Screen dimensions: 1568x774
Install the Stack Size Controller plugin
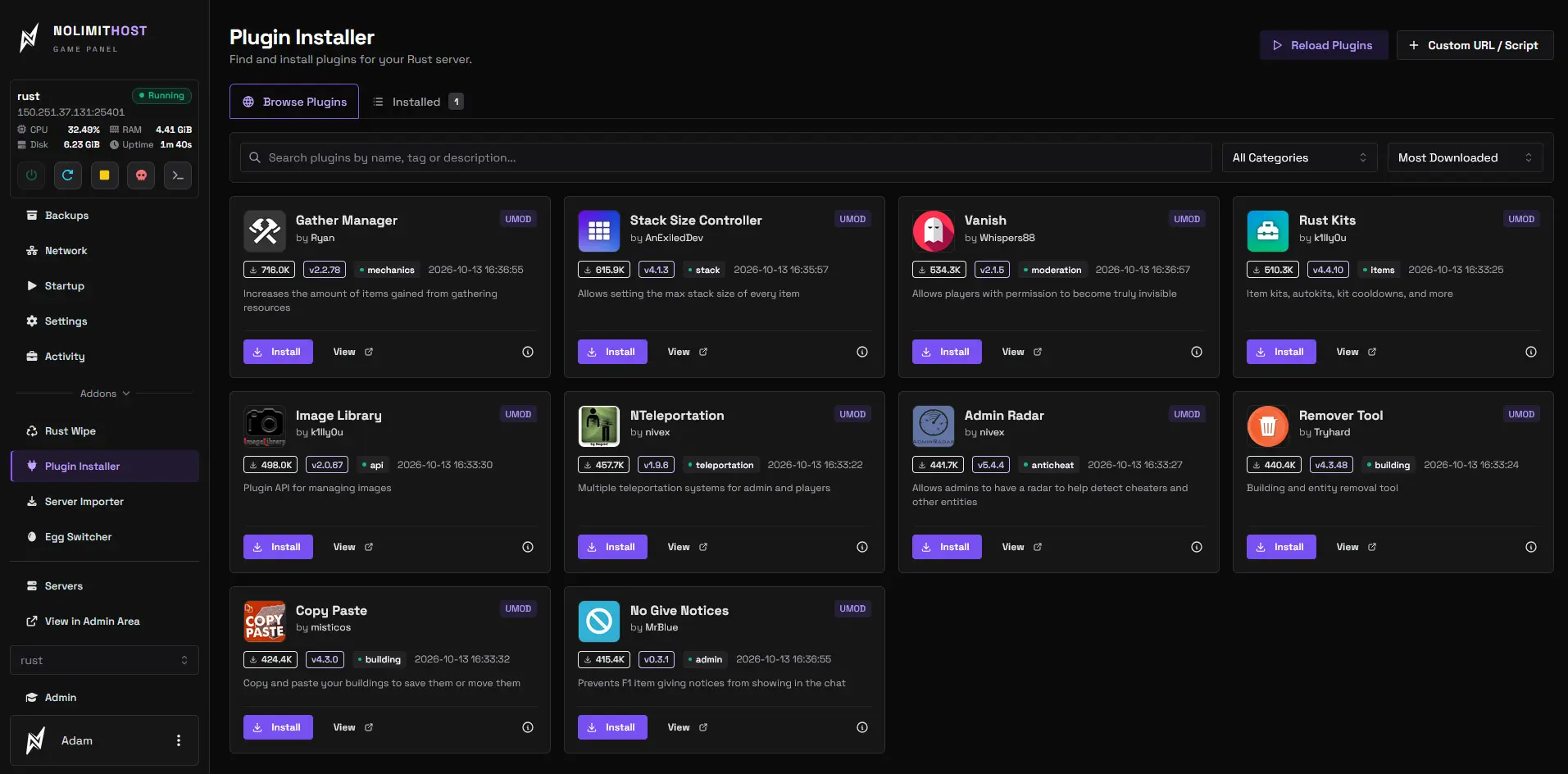(612, 352)
